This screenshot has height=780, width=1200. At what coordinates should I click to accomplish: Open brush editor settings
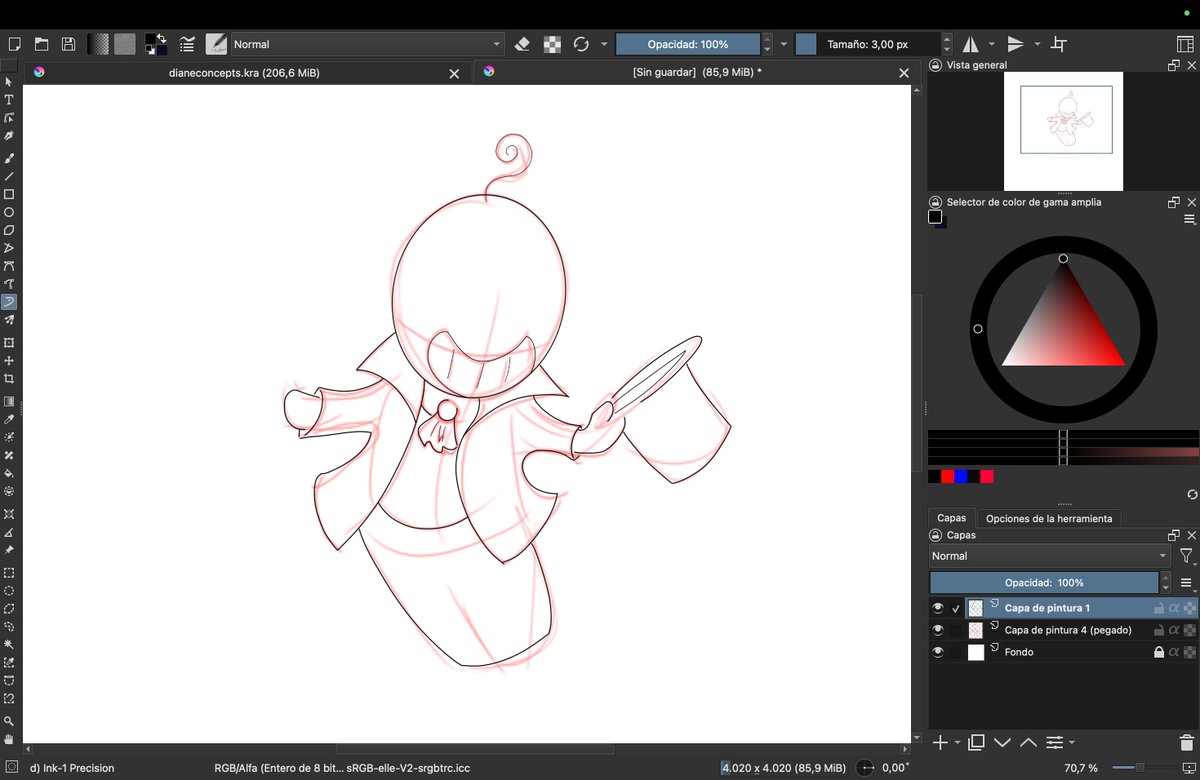tap(187, 44)
